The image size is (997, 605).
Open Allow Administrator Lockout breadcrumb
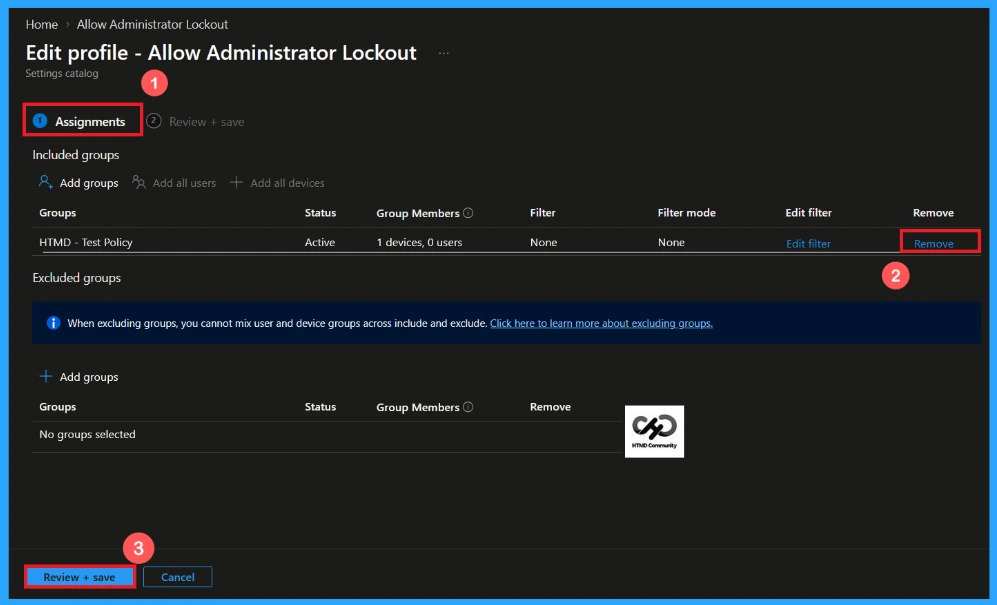[x=152, y=24]
